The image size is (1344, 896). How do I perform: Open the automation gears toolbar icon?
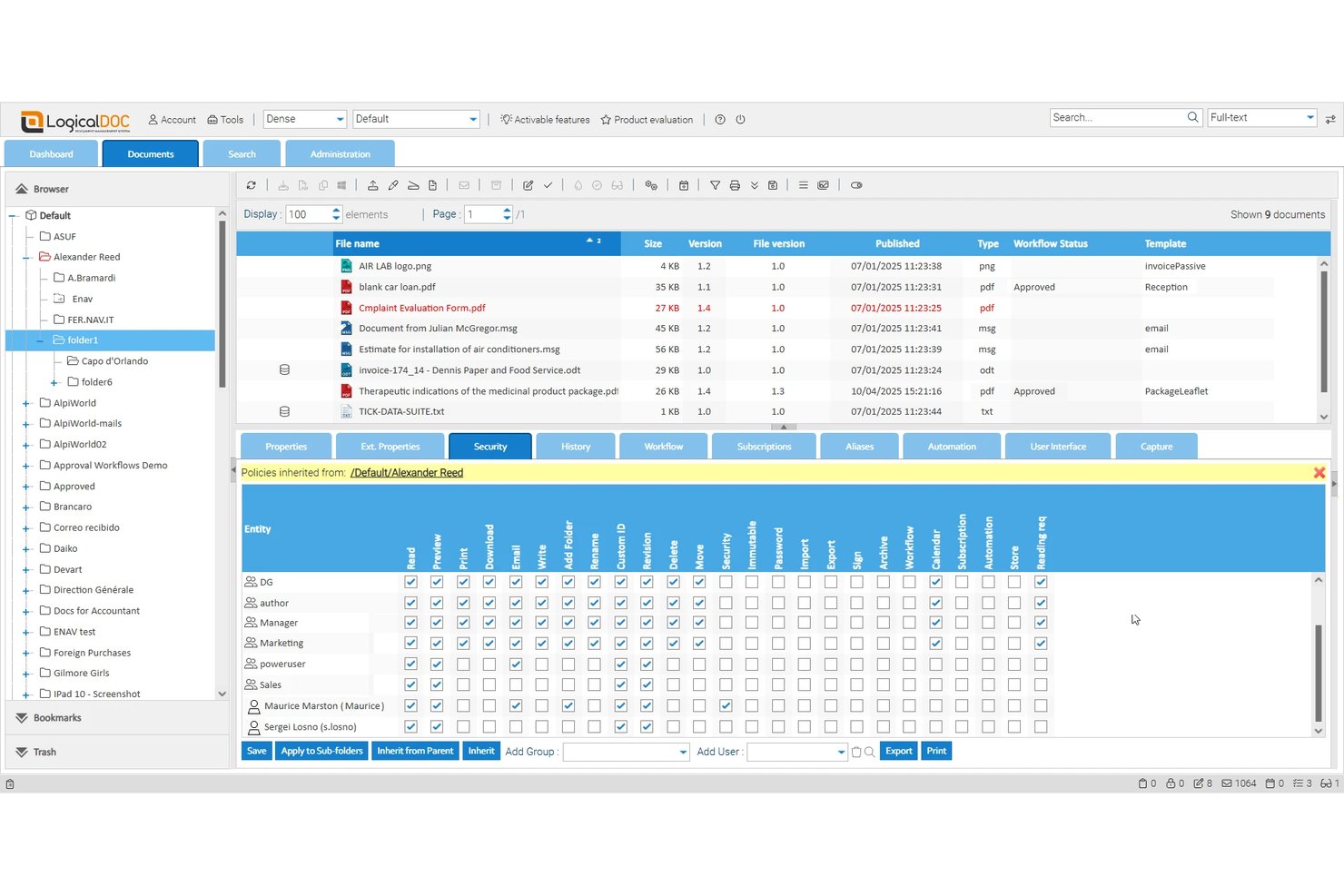(x=651, y=185)
